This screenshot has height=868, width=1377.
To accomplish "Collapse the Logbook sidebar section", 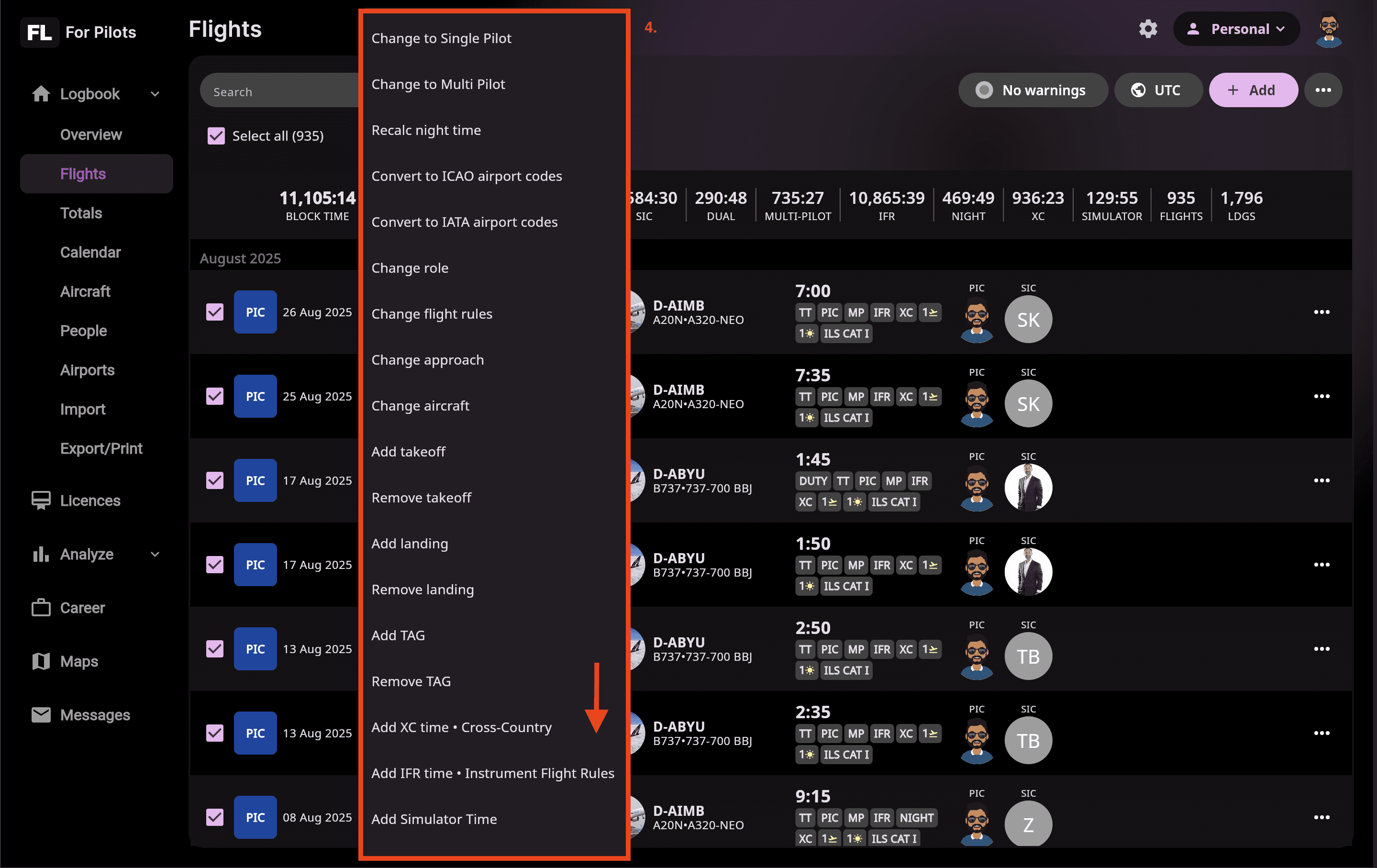I will click(x=155, y=94).
